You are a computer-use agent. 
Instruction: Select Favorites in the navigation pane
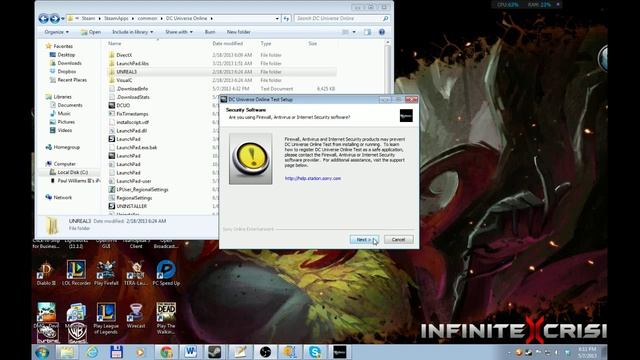tap(63, 46)
